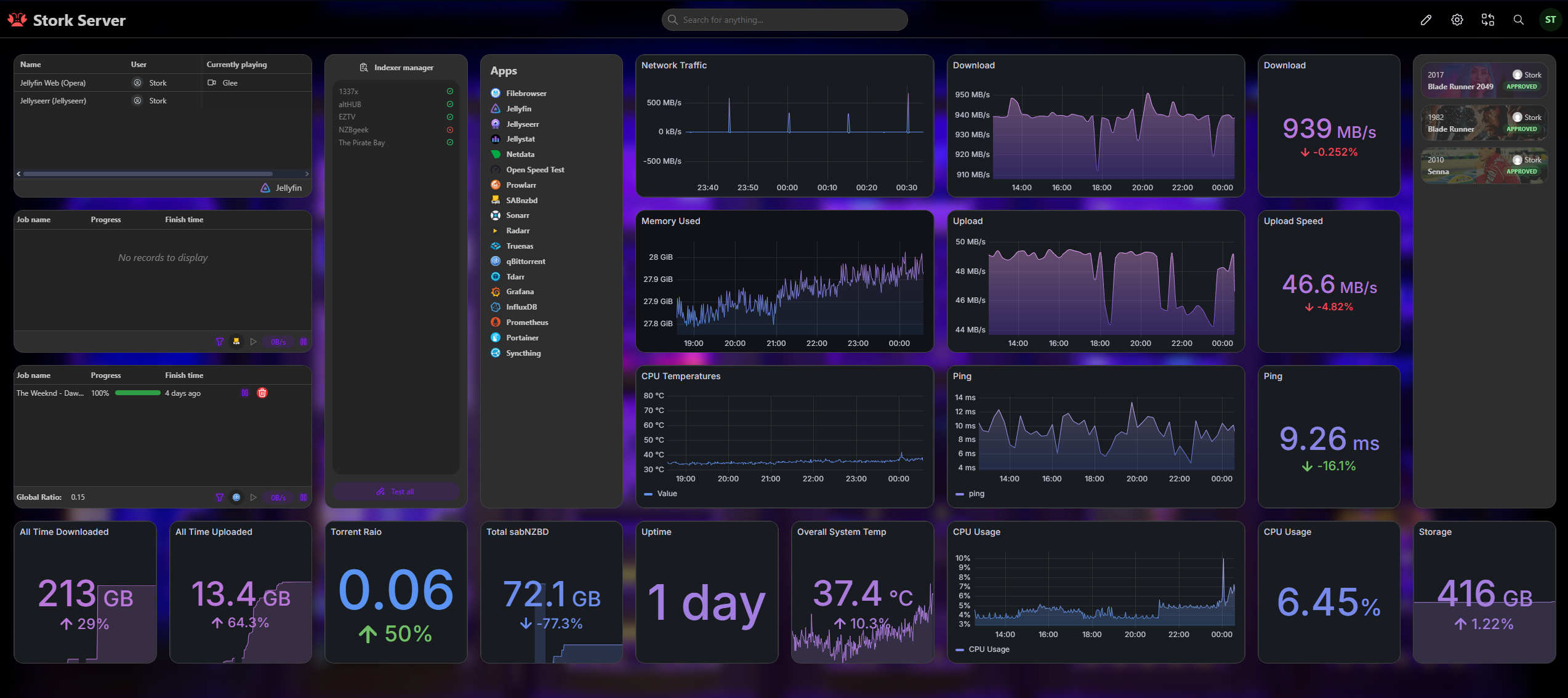Open the Memory Used panel title menu
The height and width of the screenshot is (698, 1568).
click(x=671, y=221)
